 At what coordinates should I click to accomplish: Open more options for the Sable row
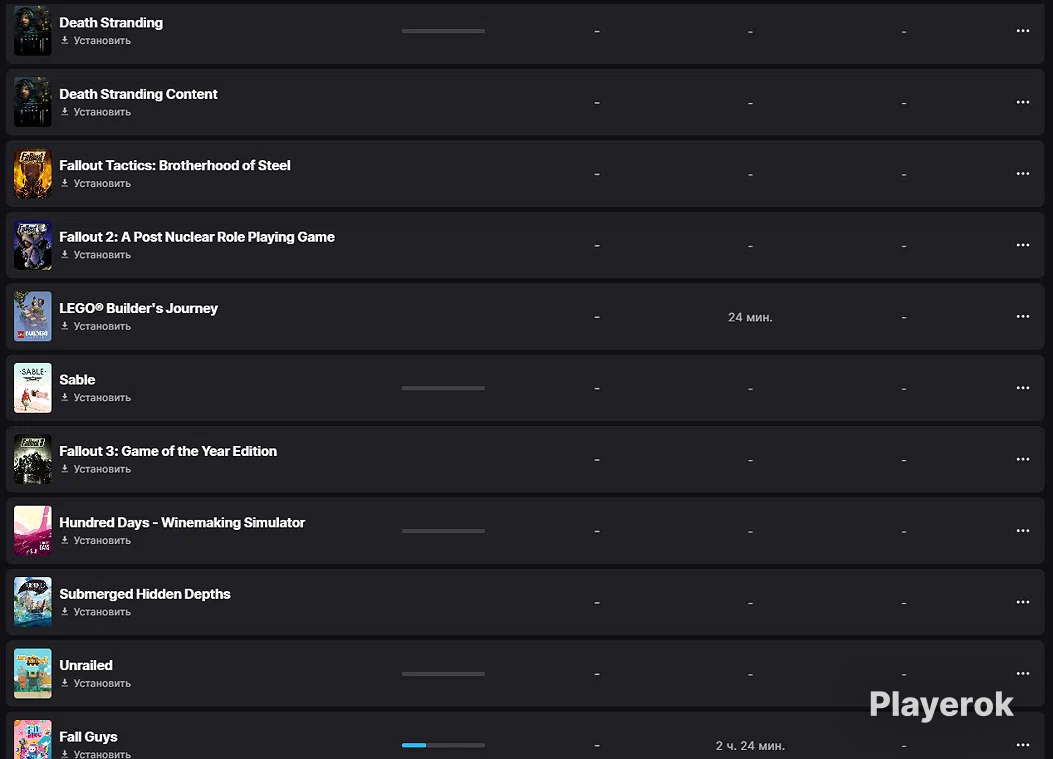click(1022, 388)
